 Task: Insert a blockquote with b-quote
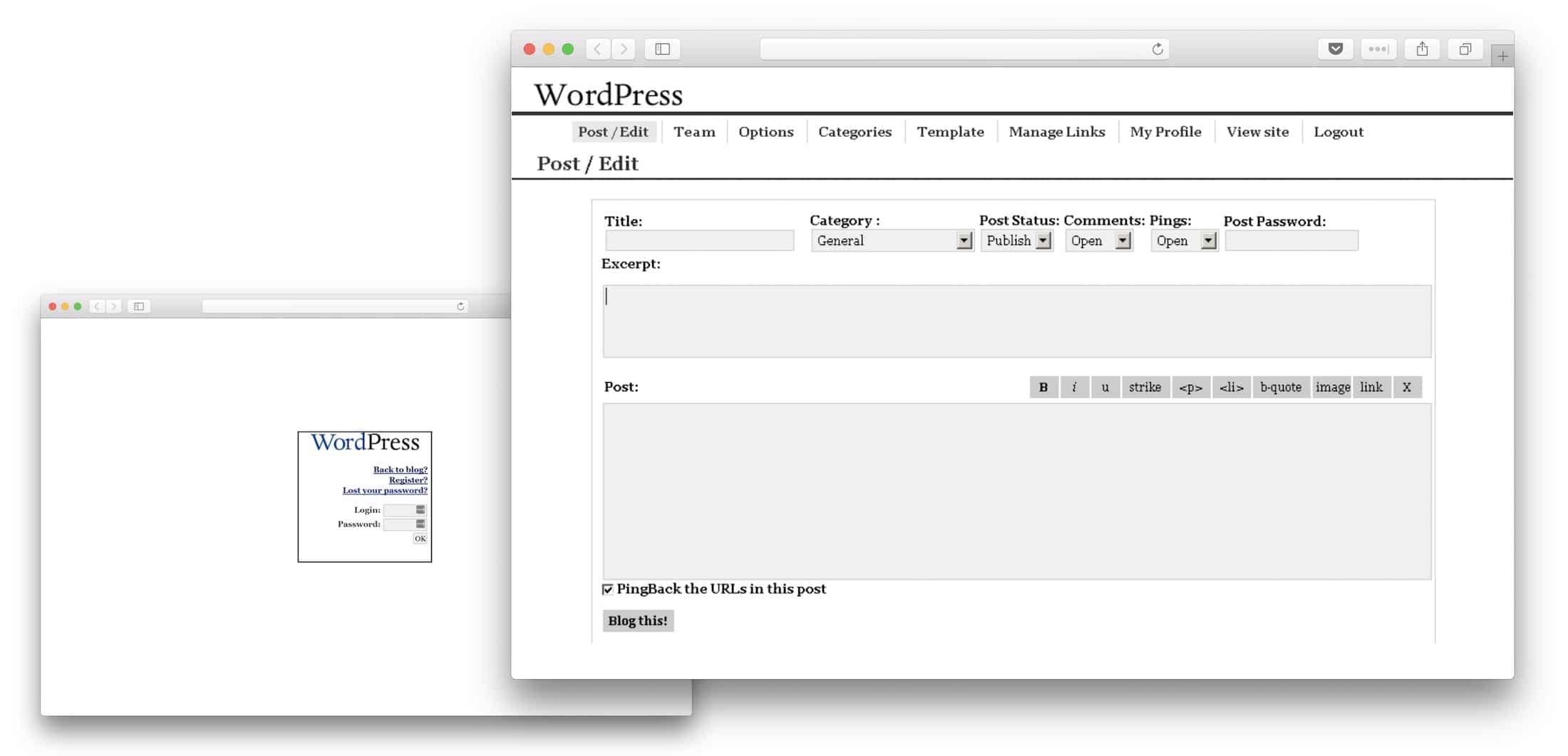click(1281, 387)
